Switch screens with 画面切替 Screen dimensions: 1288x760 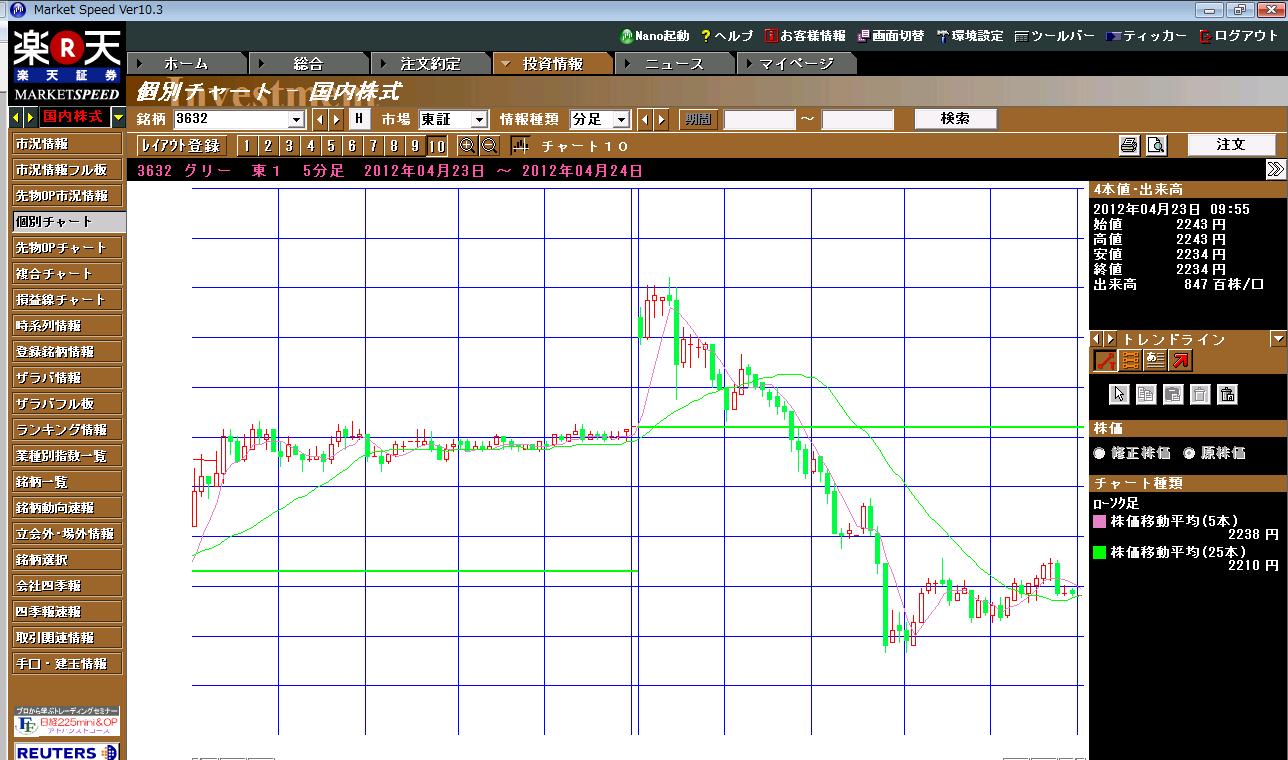890,36
